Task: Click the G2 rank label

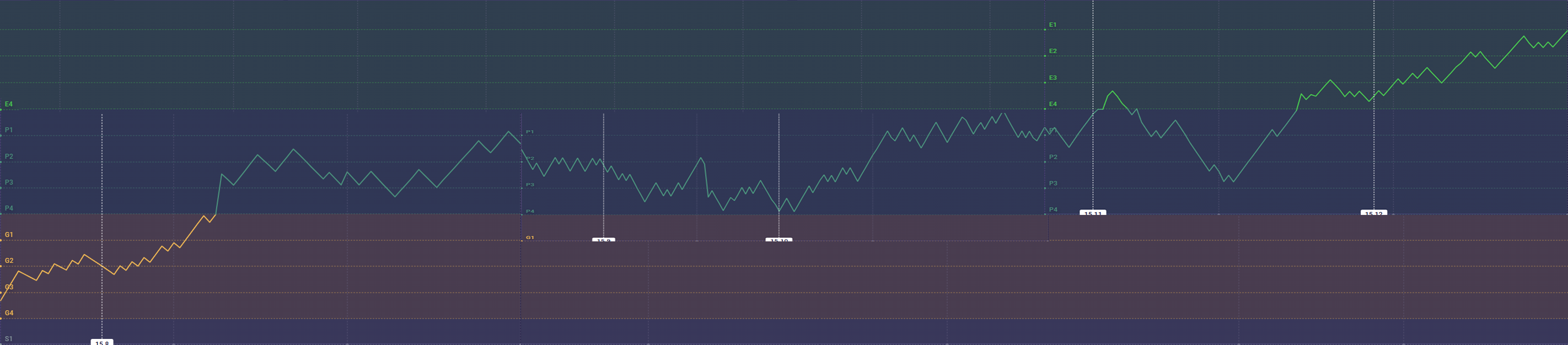Action: (x=9, y=261)
